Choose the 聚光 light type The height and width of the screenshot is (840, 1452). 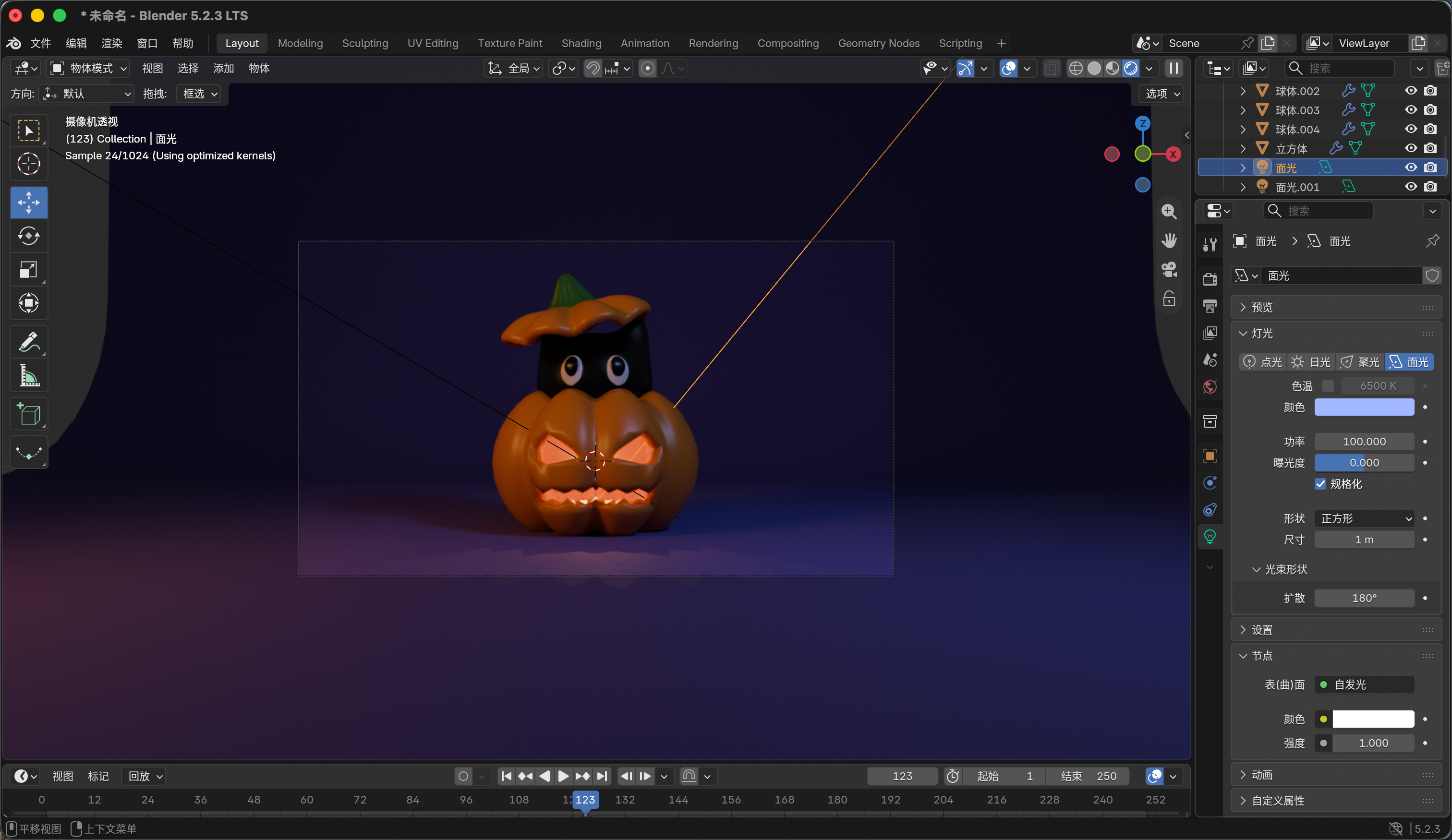pos(1360,362)
